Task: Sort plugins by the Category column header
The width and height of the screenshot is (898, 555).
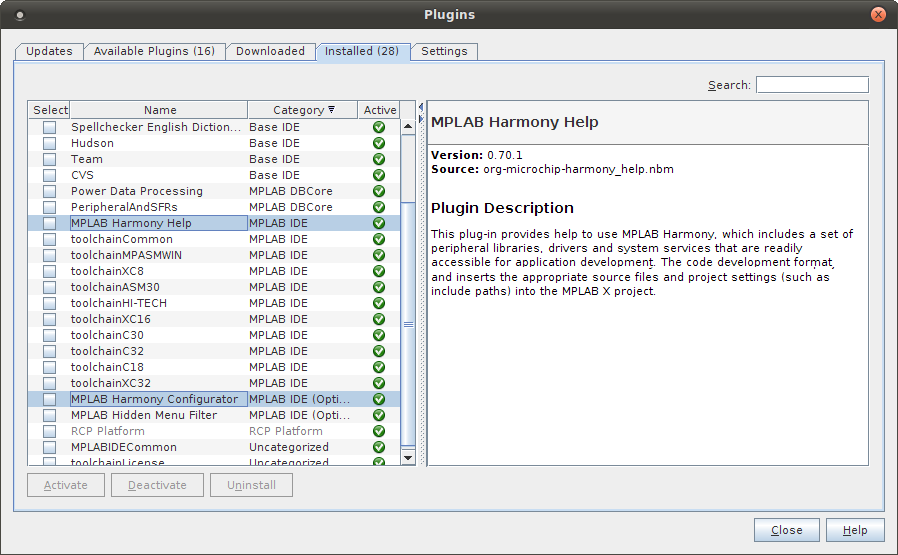Action: 302,110
